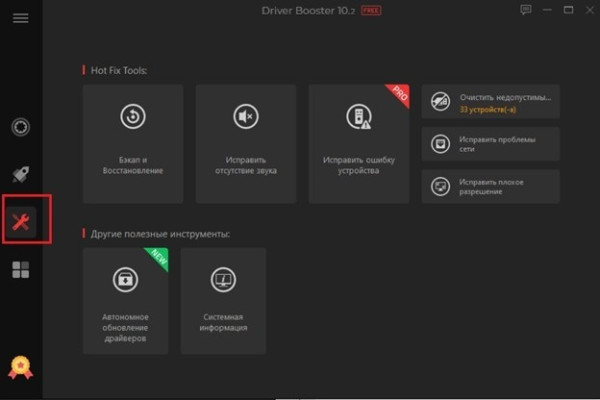Click the offline driver update icon
600x400 pixels.
pos(125,279)
